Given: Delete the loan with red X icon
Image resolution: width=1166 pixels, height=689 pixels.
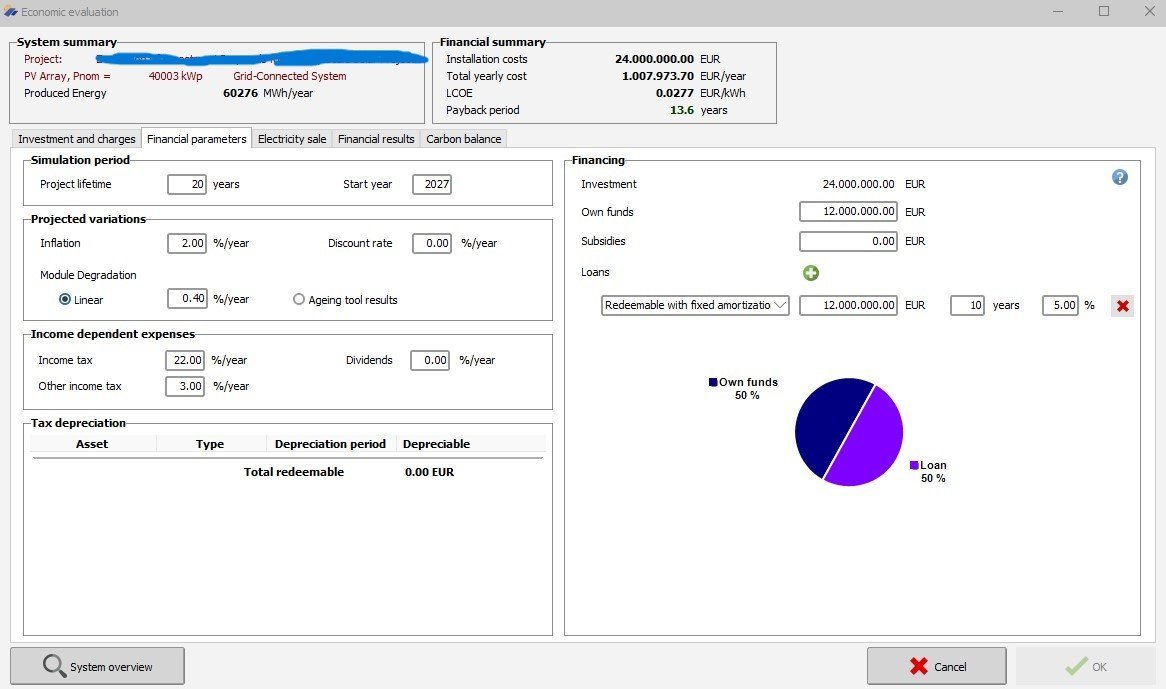Looking at the screenshot, I should pyautogui.click(x=1122, y=306).
